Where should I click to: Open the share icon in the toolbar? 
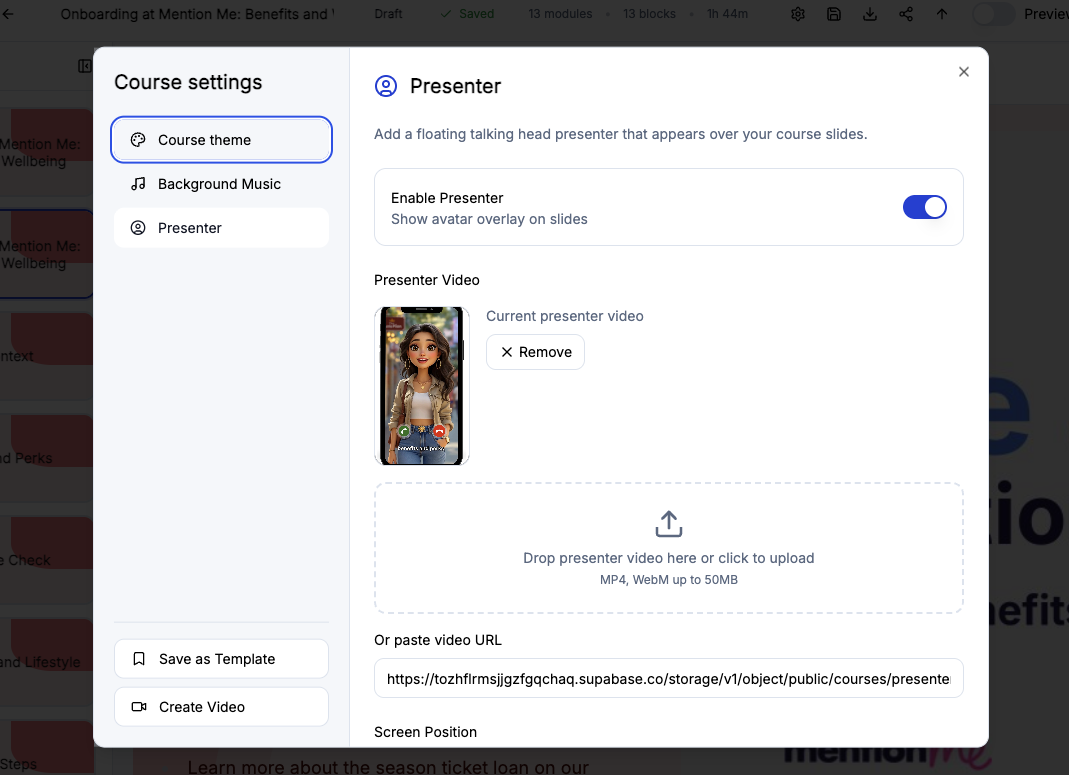coord(905,14)
